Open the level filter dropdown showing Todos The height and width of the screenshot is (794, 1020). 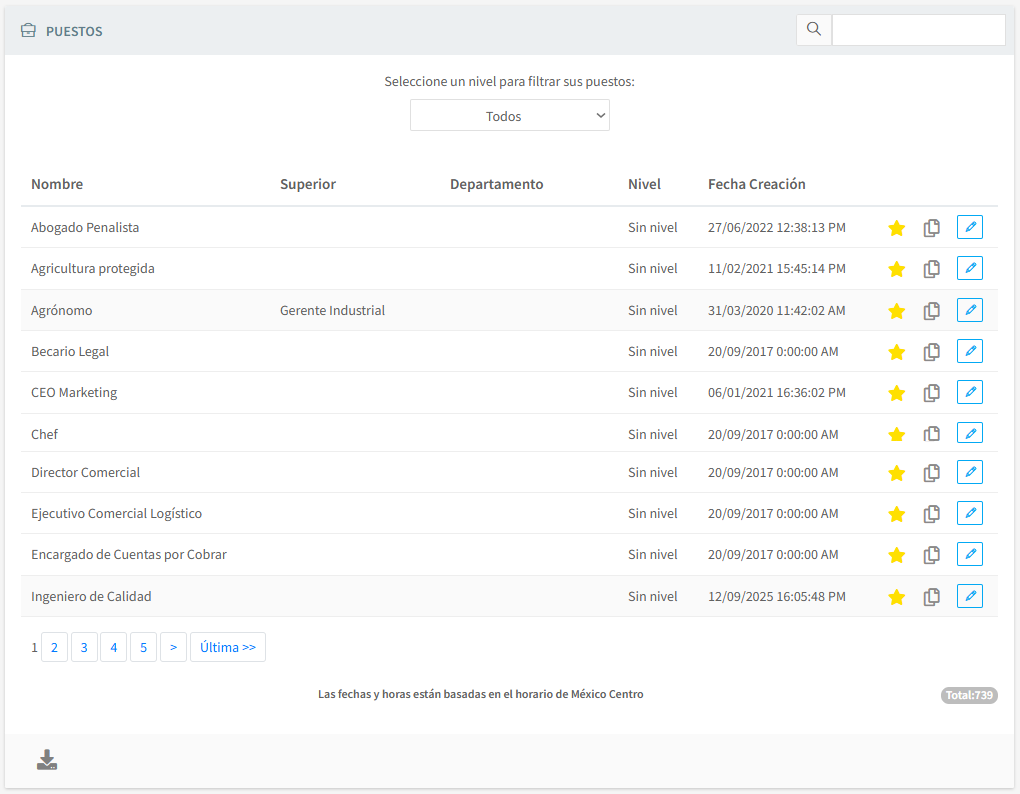coord(509,116)
